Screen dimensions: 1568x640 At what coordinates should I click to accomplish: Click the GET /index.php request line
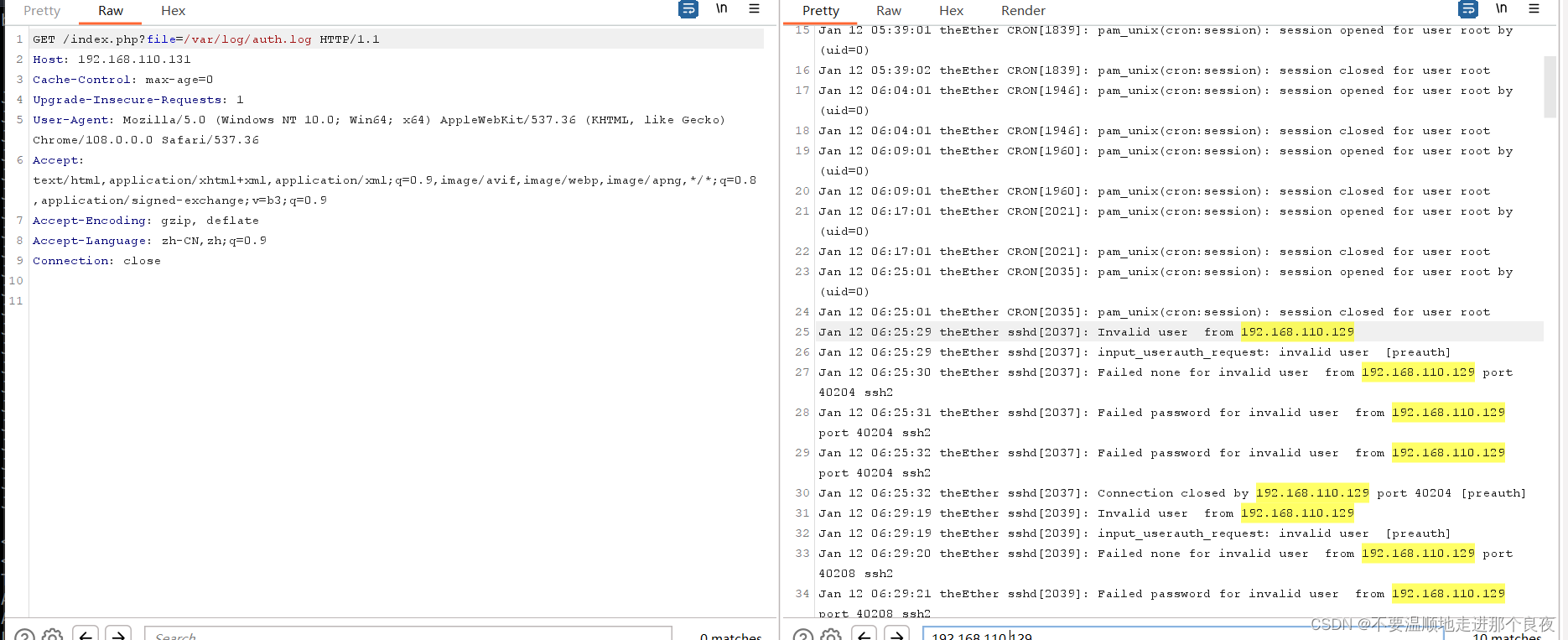(x=206, y=39)
